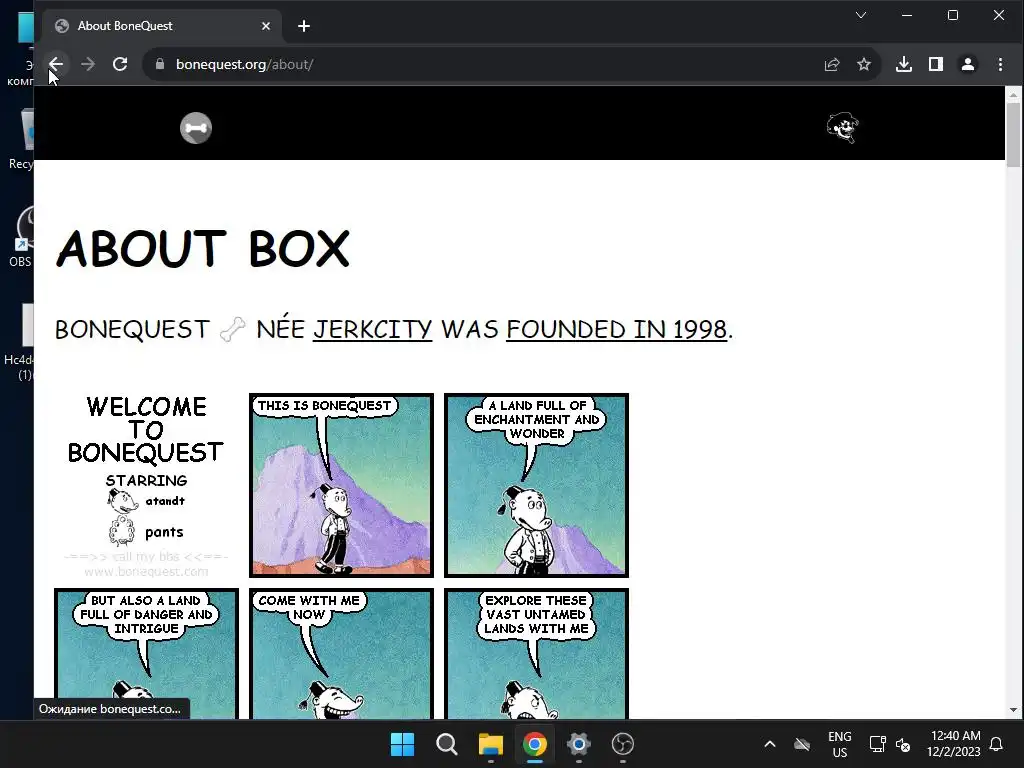The width and height of the screenshot is (1024, 768).
Task: Open the Chrome profile avatar menu
Action: click(968, 64)
